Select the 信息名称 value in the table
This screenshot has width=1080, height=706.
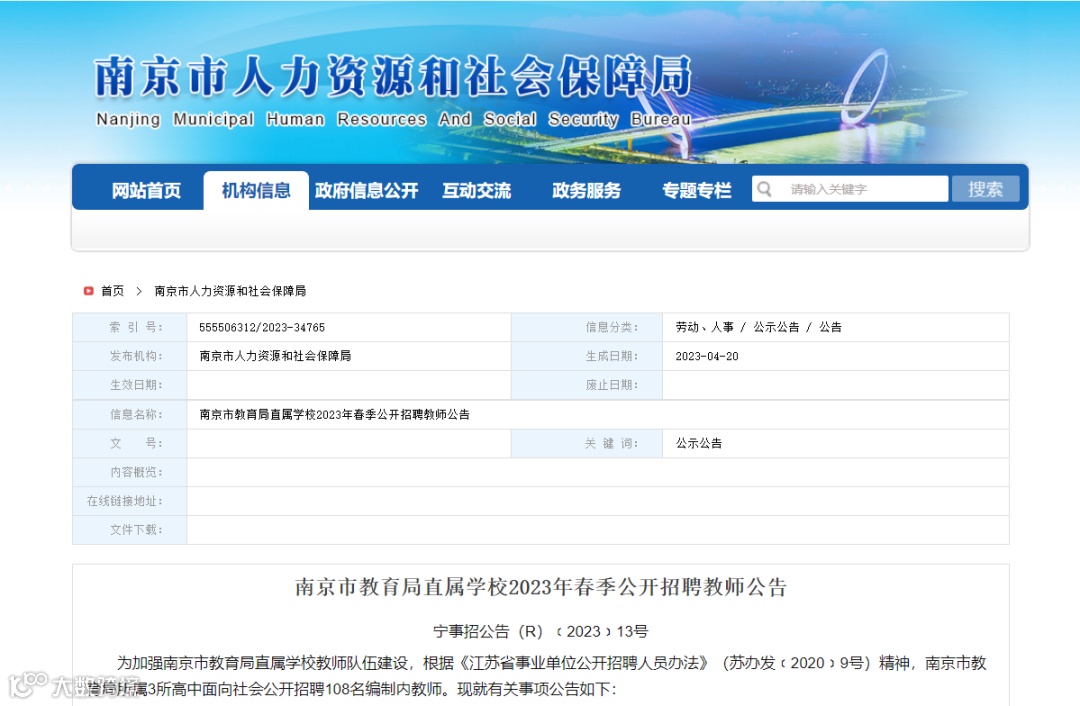[334, 415]
